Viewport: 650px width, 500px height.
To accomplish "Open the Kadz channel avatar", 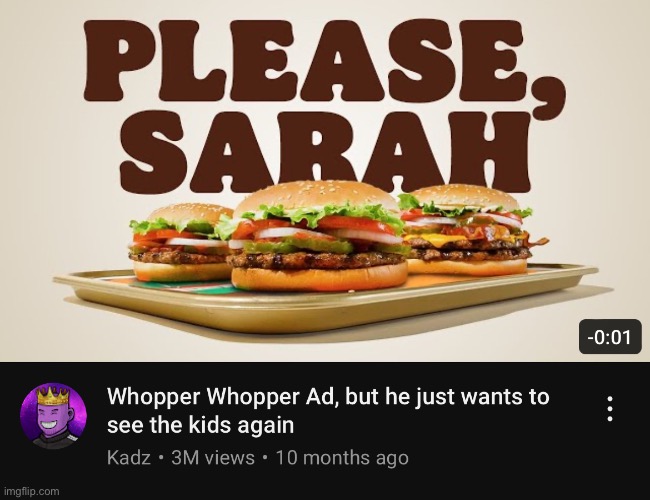I will coord(53,416).
